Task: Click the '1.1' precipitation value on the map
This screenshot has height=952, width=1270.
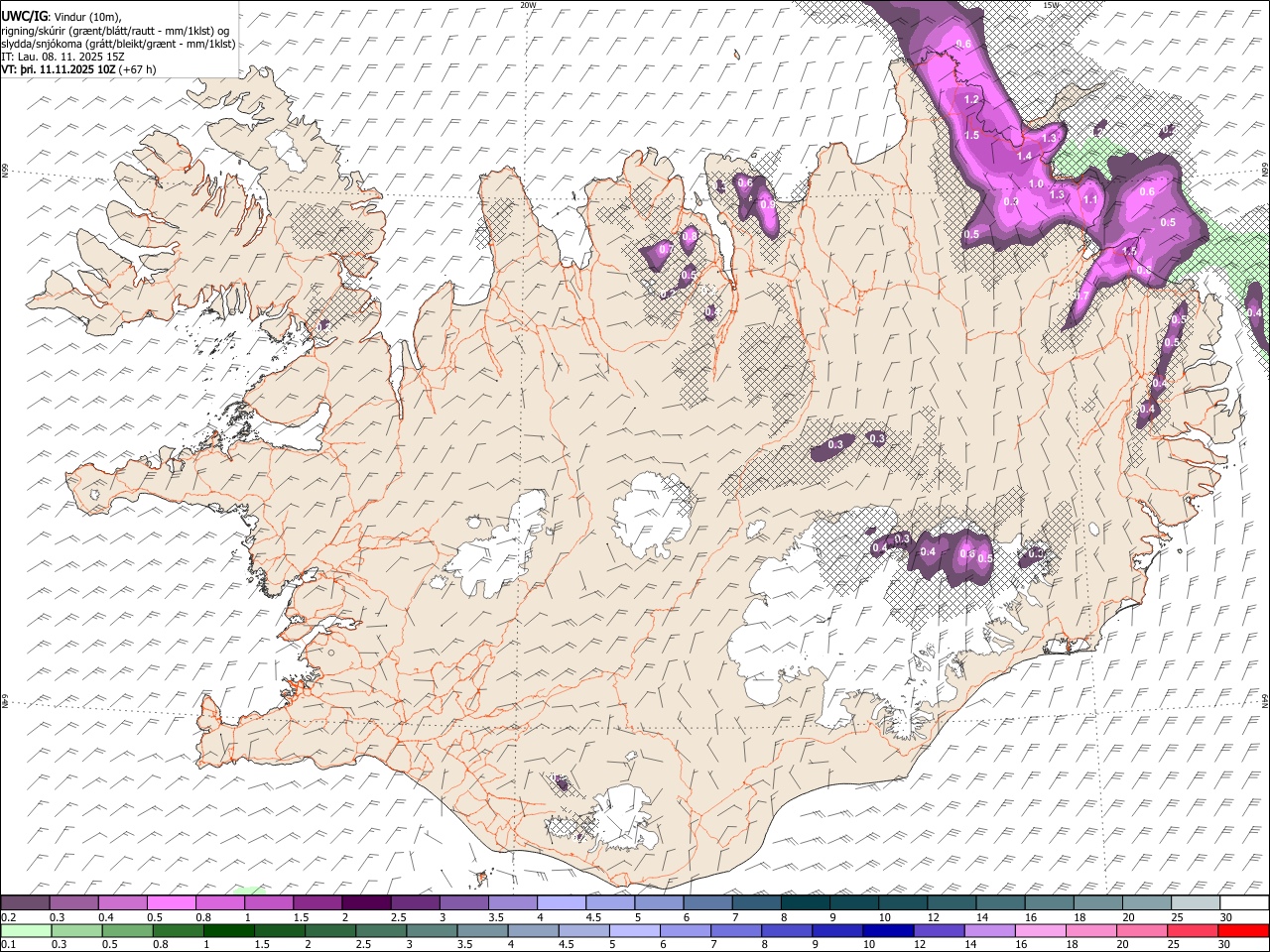Action: click(x=1090, y=199)
